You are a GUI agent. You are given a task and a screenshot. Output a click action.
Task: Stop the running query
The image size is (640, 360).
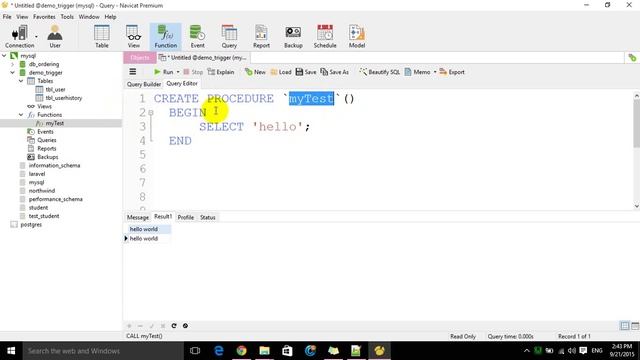[x=193, y=72]
